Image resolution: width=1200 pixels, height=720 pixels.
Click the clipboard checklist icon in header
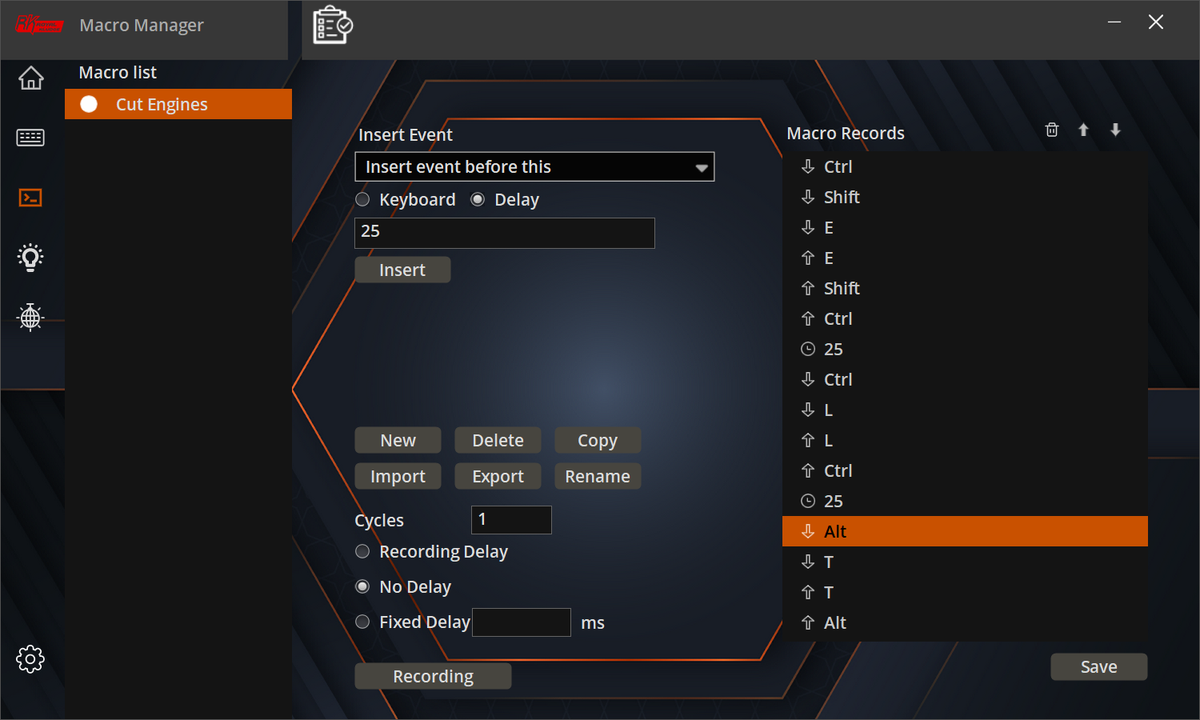tap(332, 24)
